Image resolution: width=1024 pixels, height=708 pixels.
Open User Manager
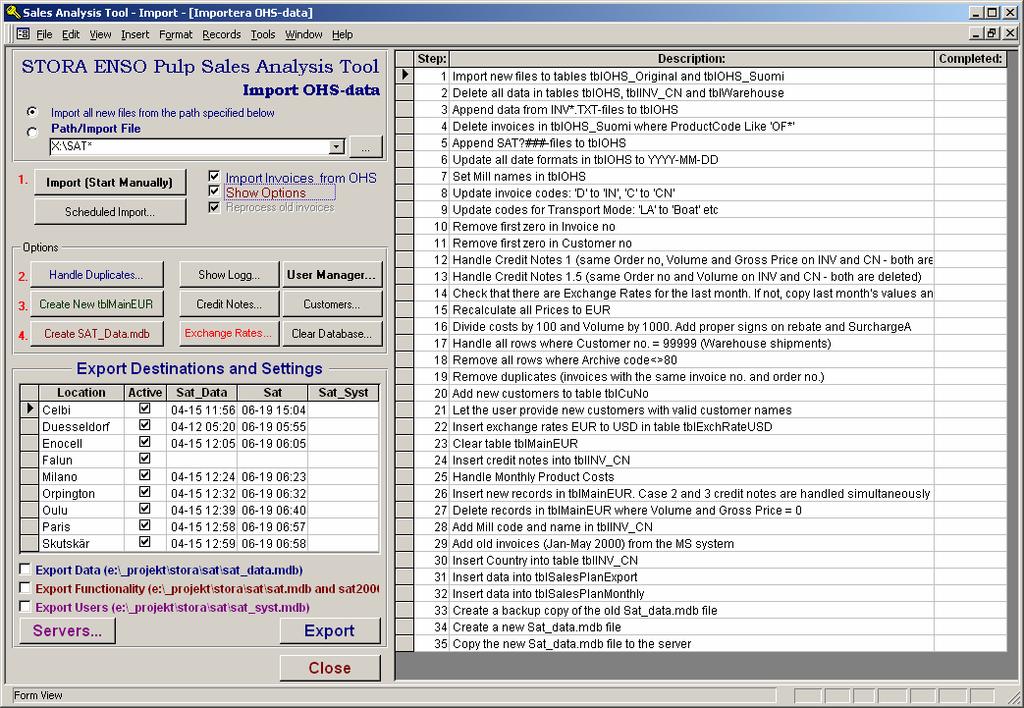pos(331,275)
